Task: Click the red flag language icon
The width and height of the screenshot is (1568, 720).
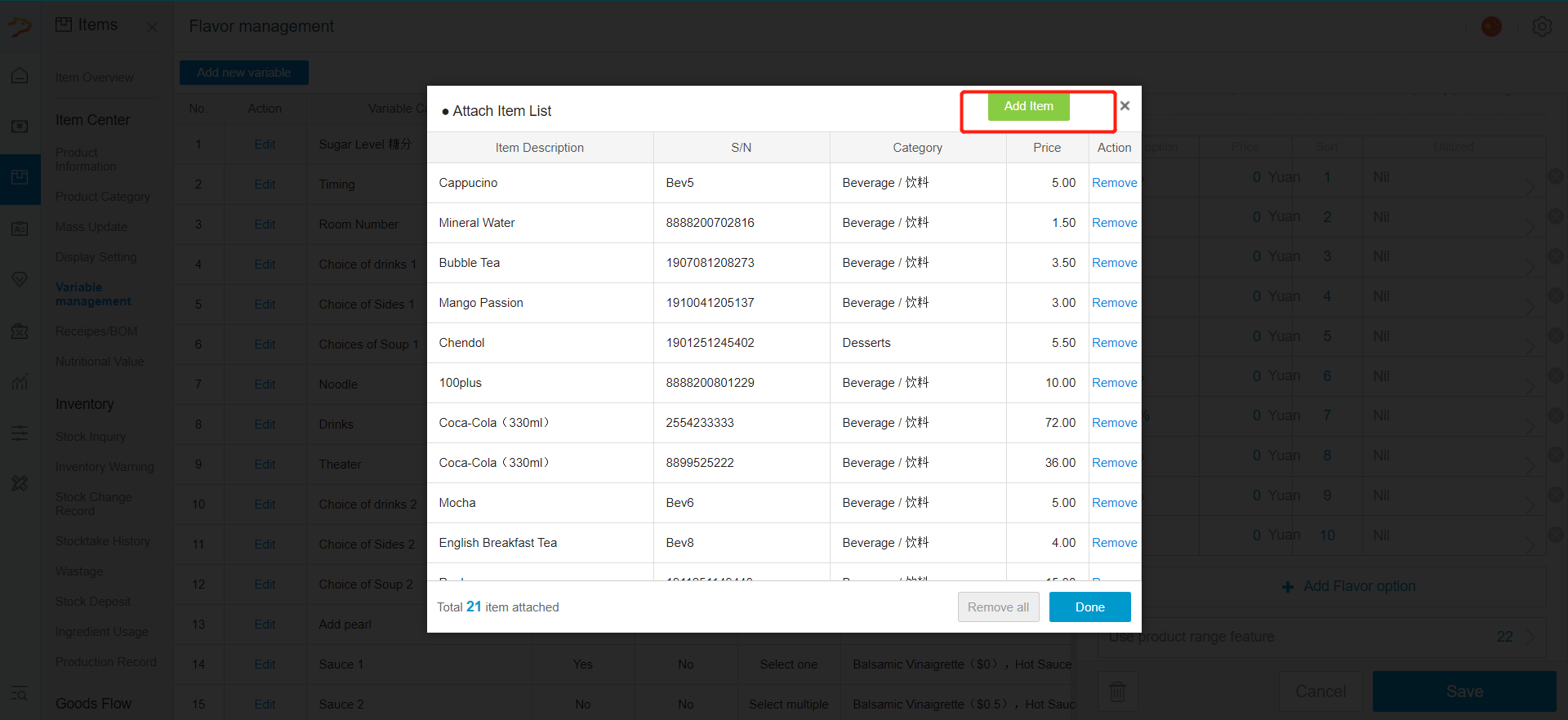Action: coord(1491,26)
